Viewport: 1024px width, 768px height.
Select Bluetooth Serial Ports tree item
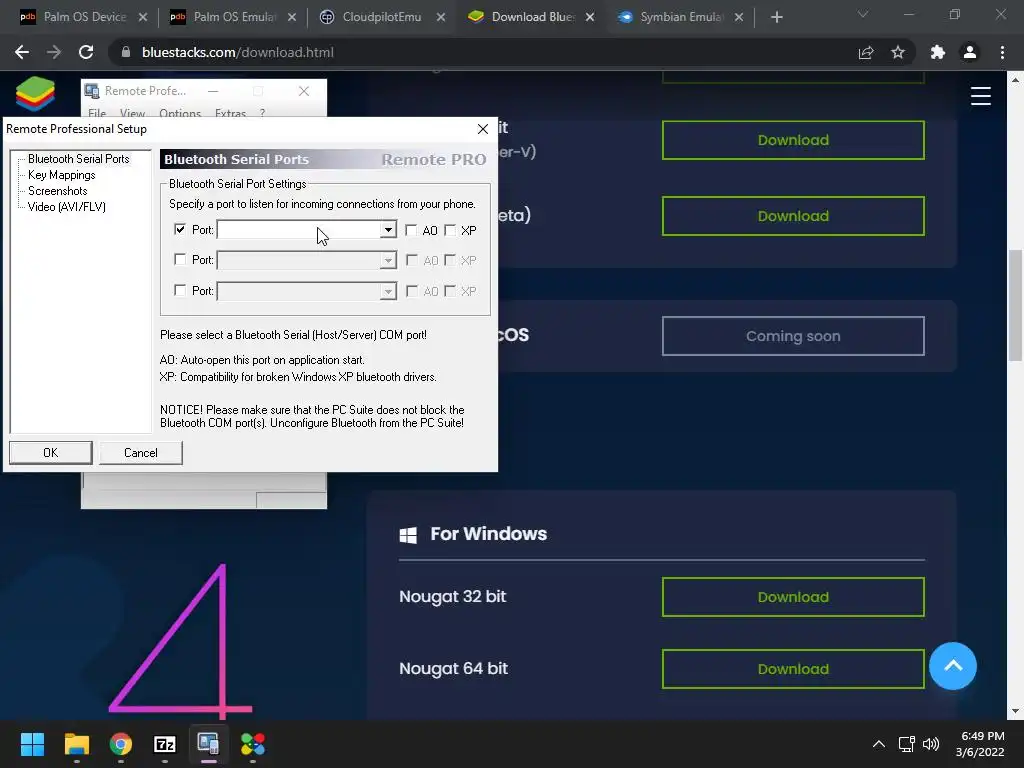[78, 159]
